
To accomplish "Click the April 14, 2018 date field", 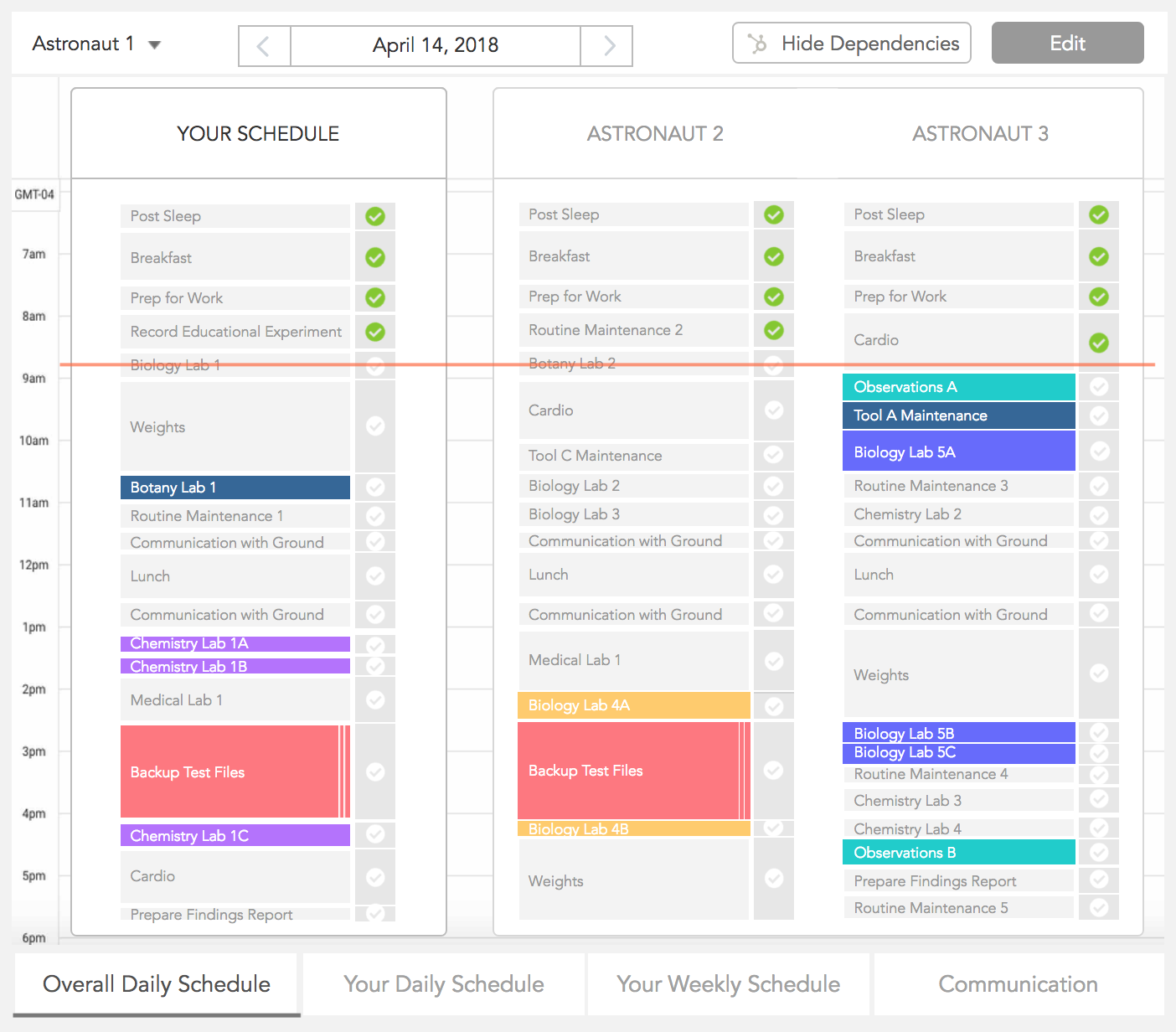I will tap(436, 46).
